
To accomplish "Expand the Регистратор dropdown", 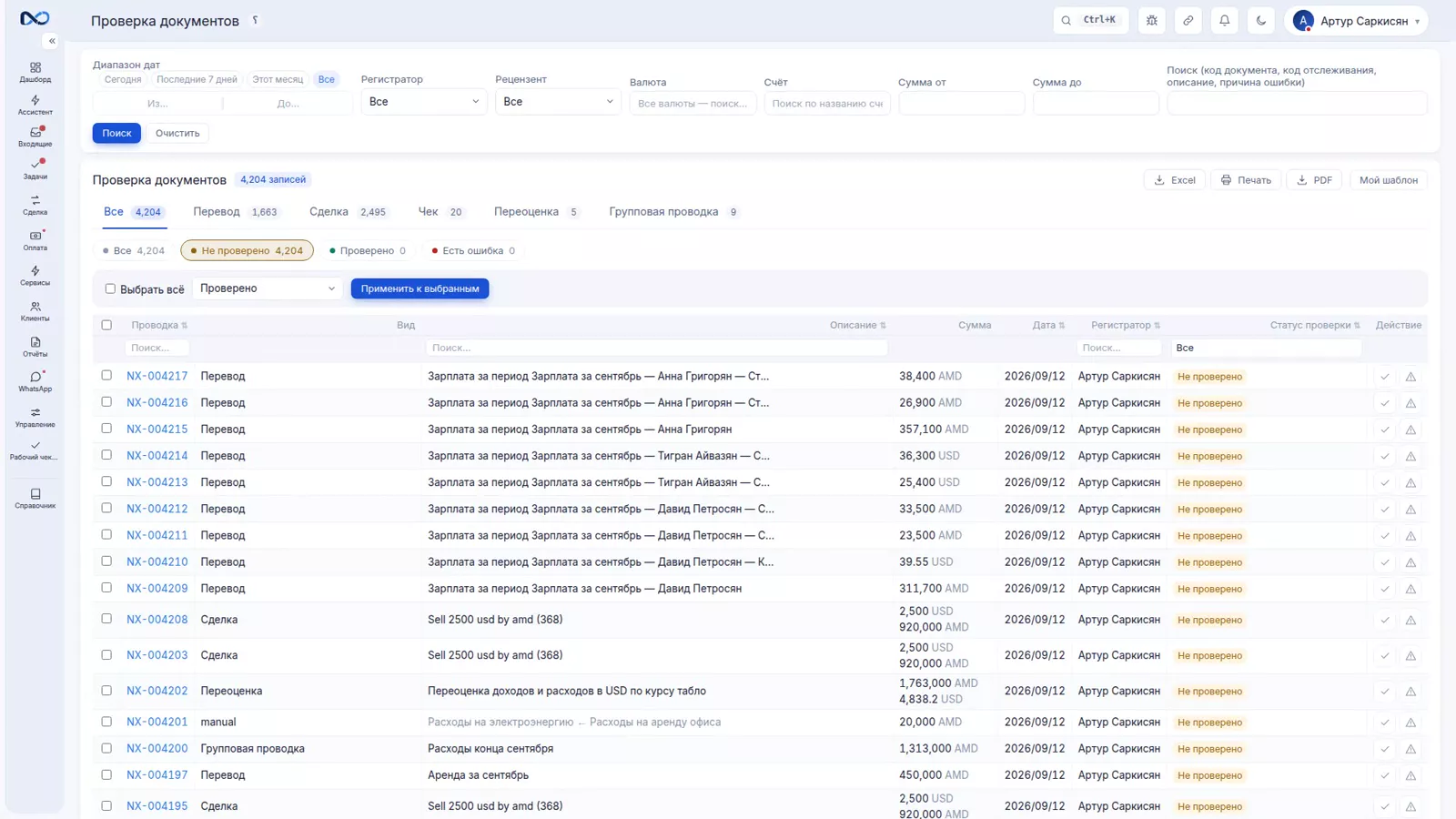I will [x=424, y=102].
